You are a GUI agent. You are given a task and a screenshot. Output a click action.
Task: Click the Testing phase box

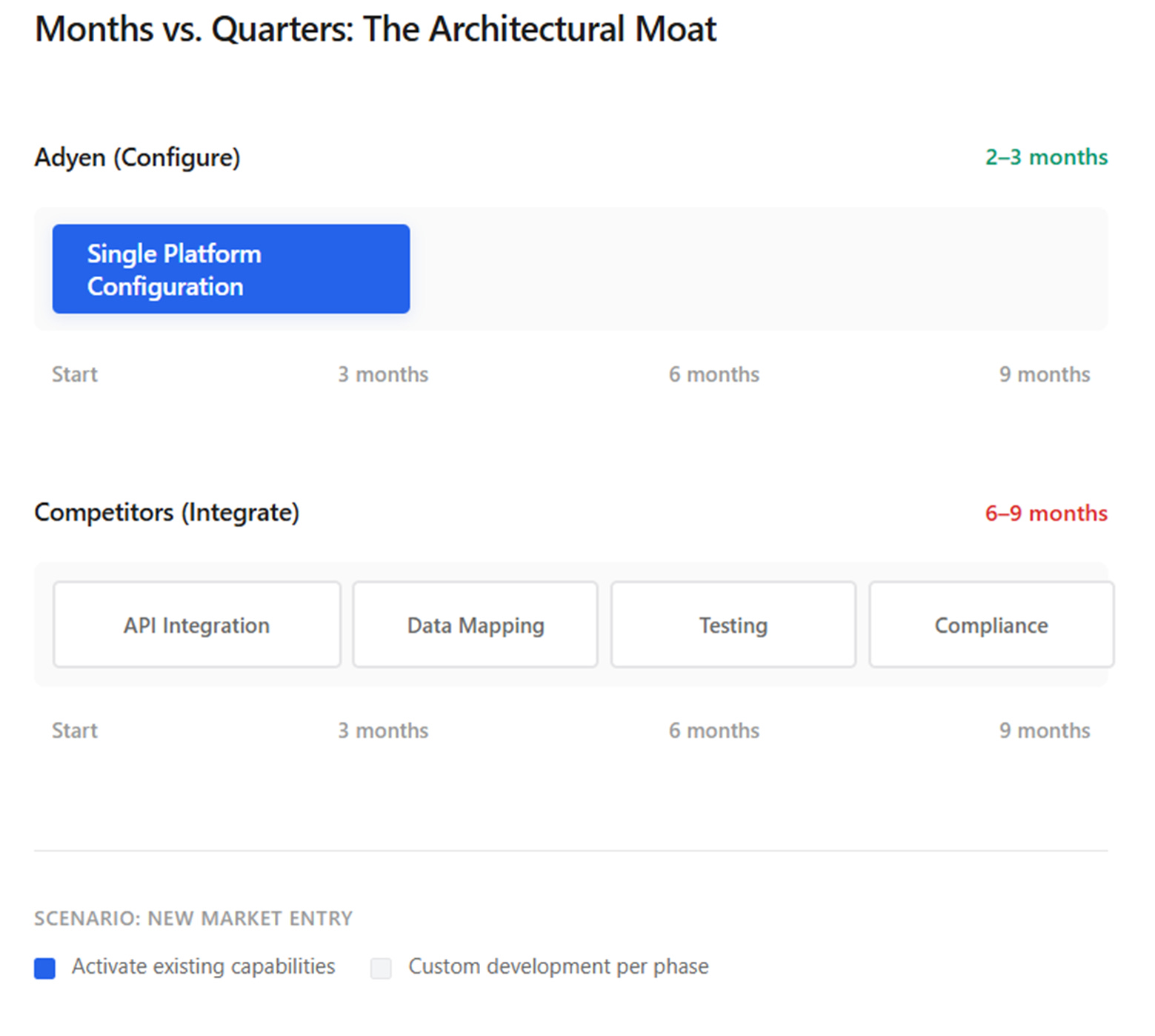point(733,625)
